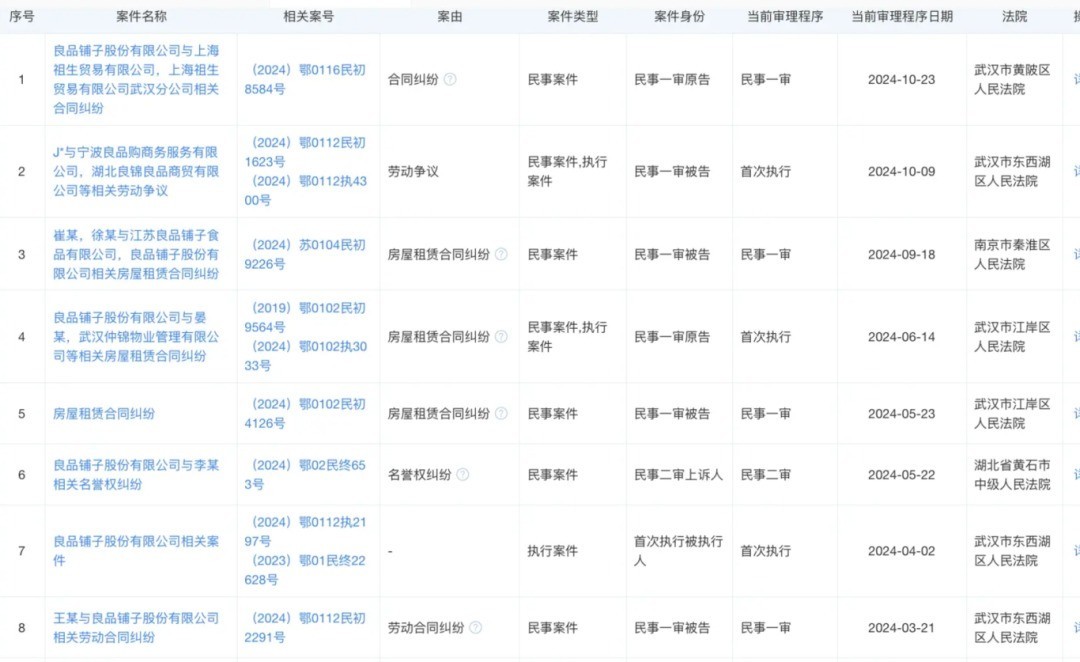Click the help icon beside 名誉权纠纷

463,475
